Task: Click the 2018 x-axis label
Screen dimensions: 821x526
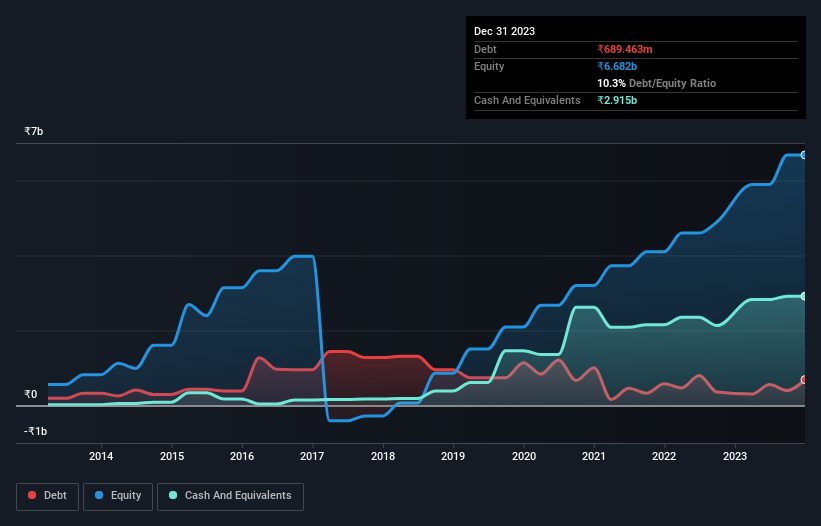Action: [383, 456]
